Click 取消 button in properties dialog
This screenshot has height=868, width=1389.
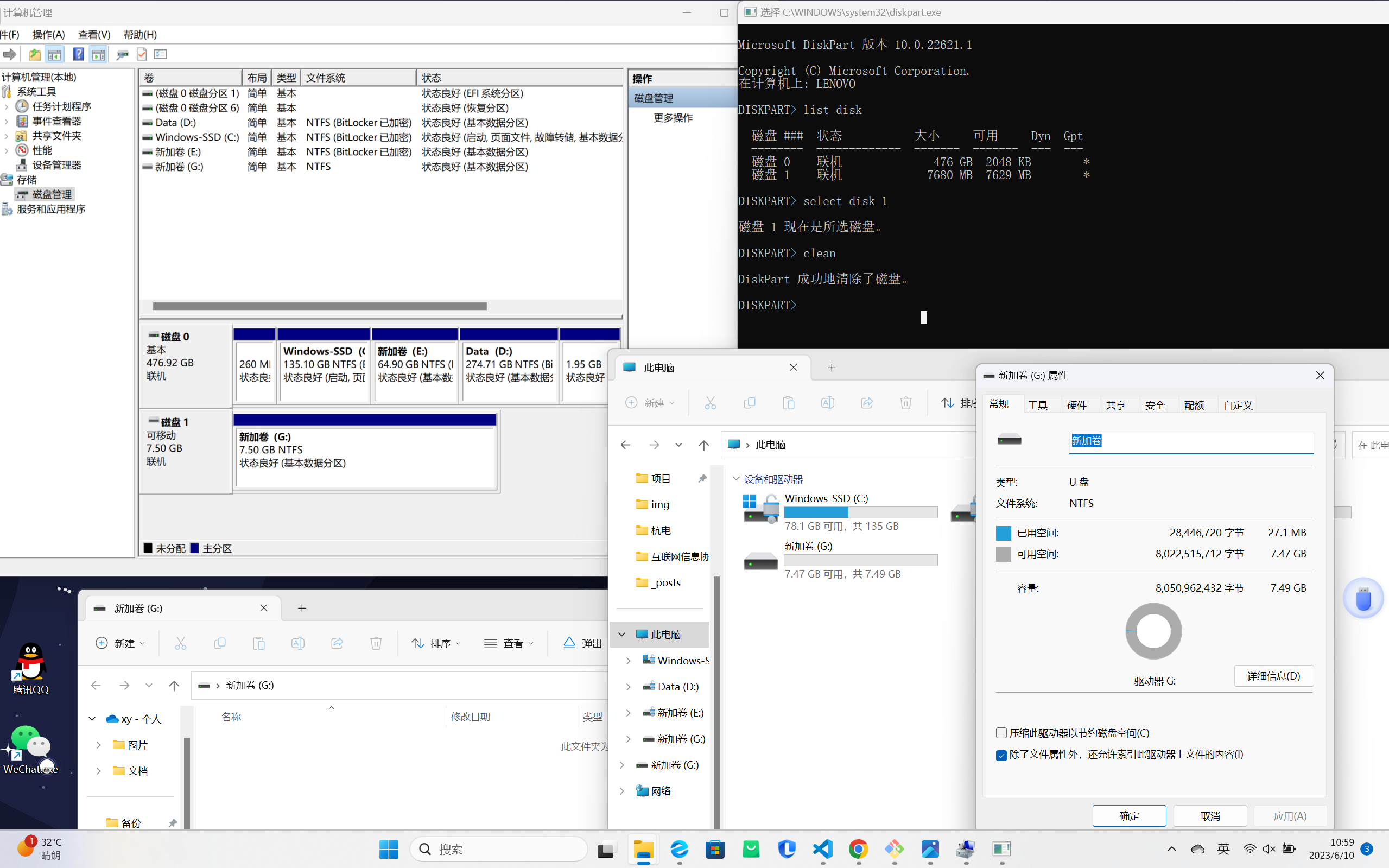tap(1210, 816)
